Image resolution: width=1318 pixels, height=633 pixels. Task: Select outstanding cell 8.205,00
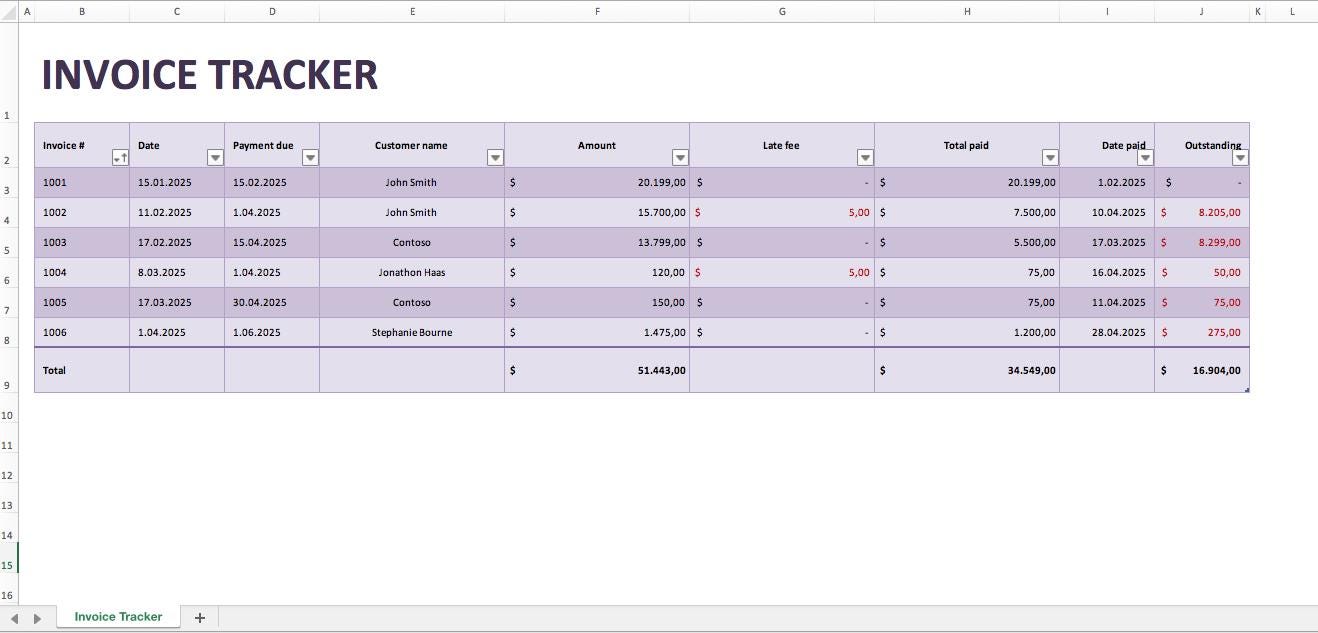tap(1202, 213)
